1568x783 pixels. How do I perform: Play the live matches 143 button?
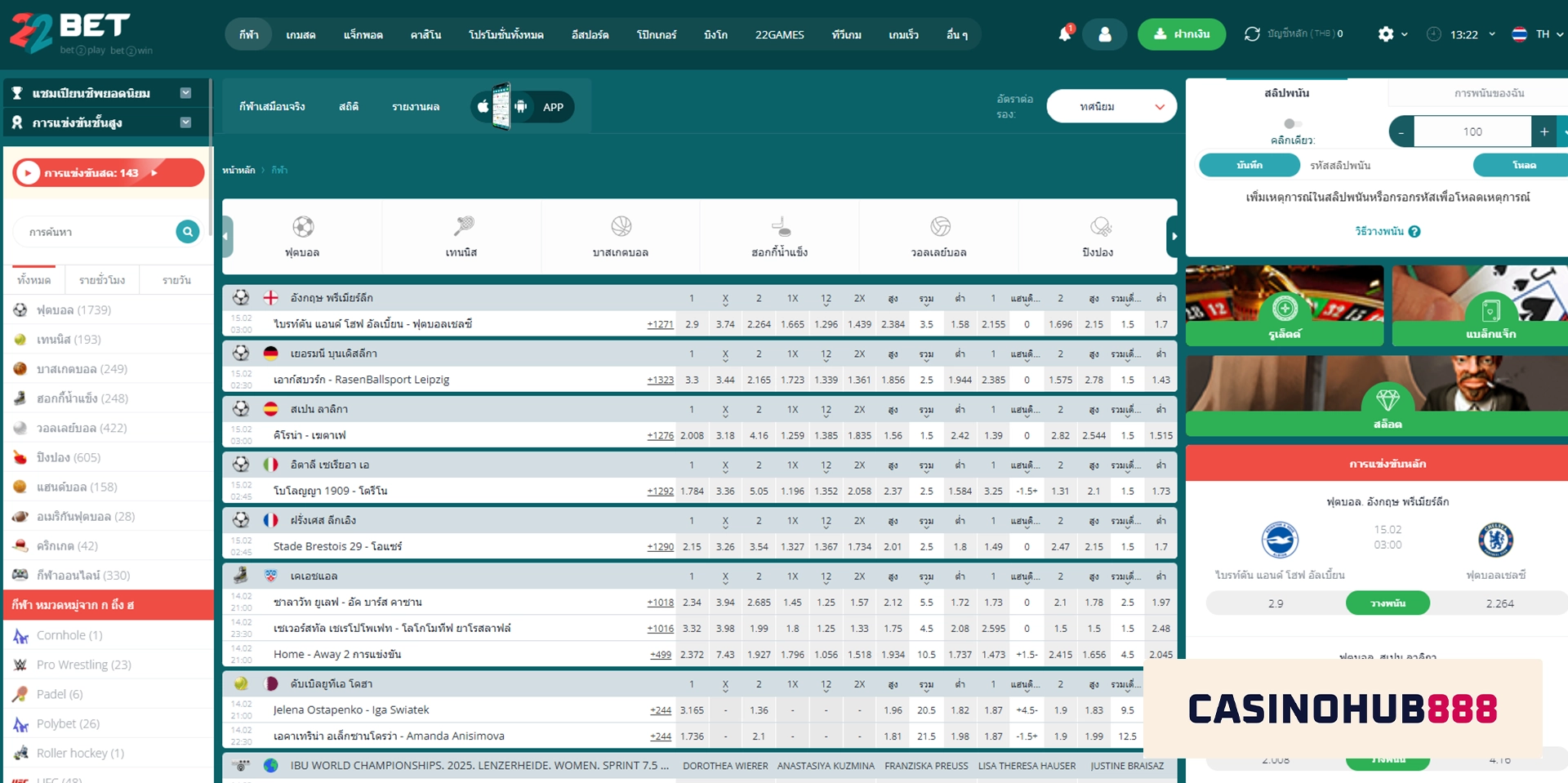pos(108,173)
